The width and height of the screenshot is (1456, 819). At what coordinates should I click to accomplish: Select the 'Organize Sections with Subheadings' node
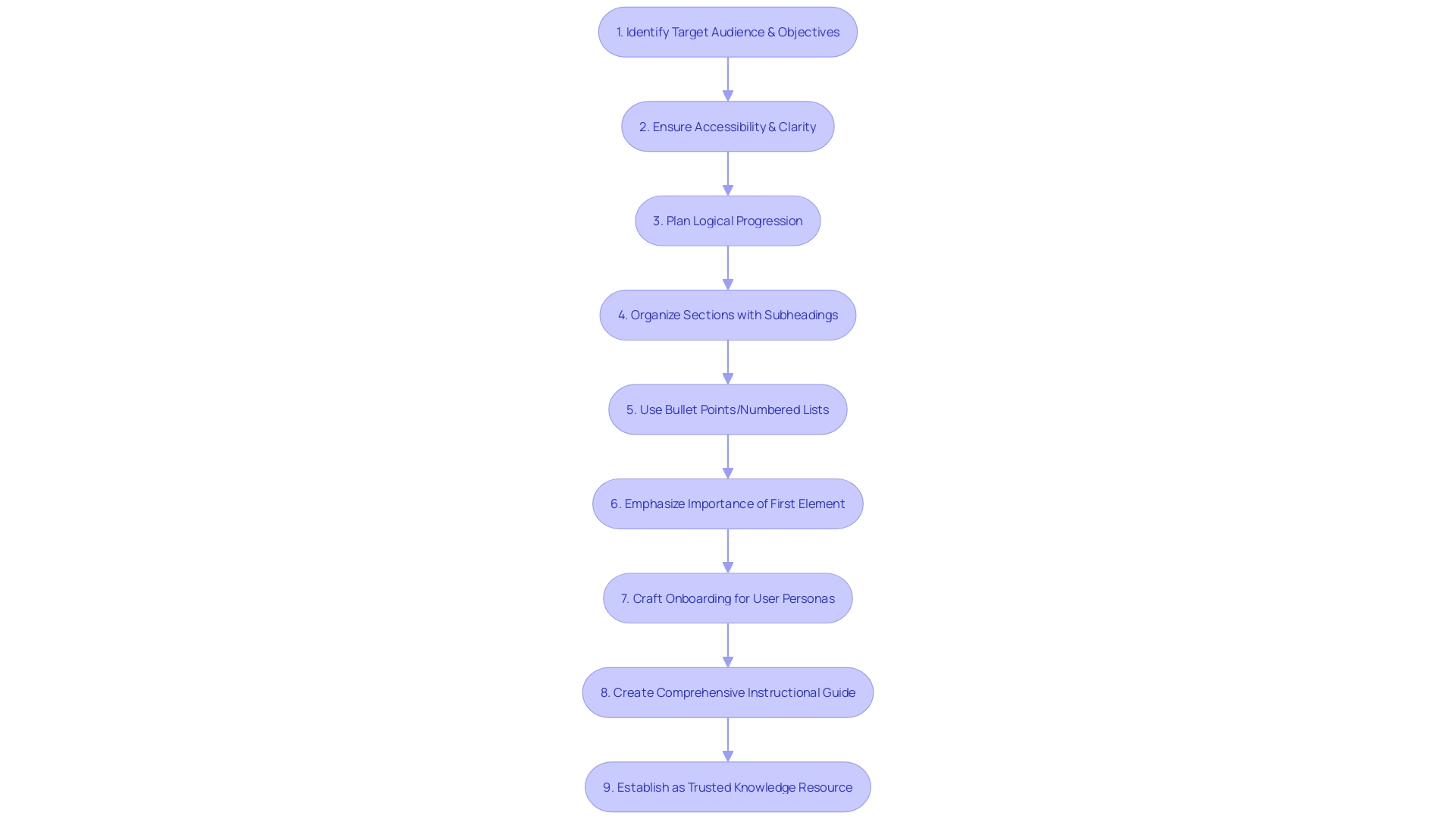pyautogui.click(x=728, y=315)
